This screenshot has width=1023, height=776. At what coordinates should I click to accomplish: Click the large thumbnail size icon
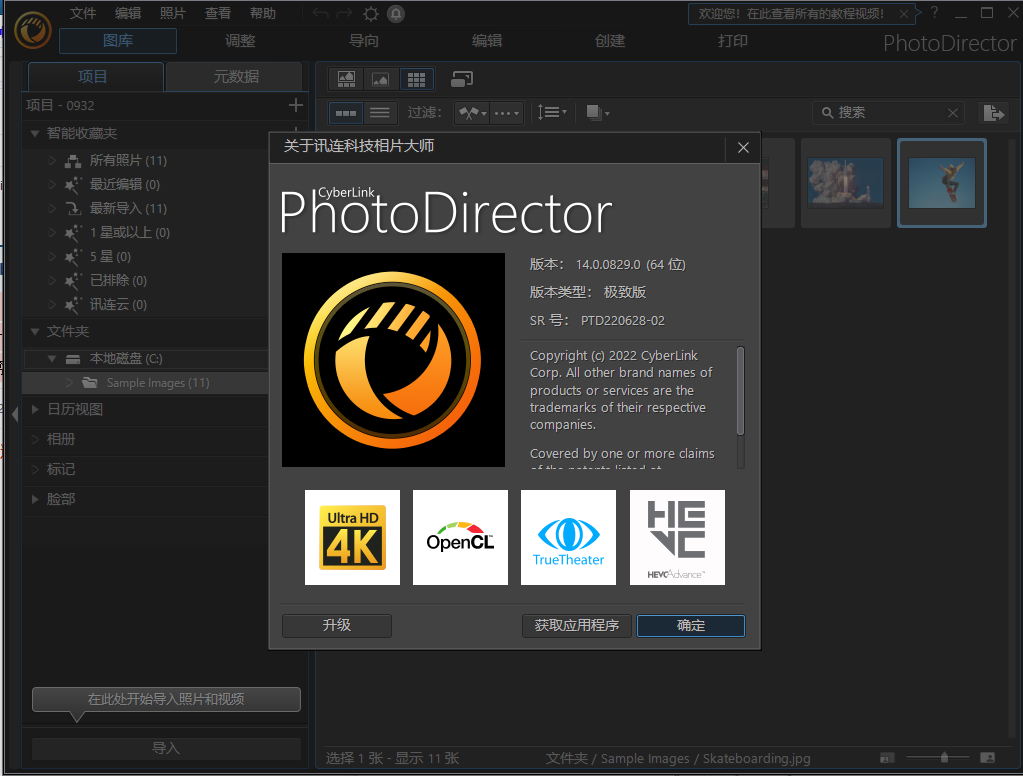click(x=988, y=758)
